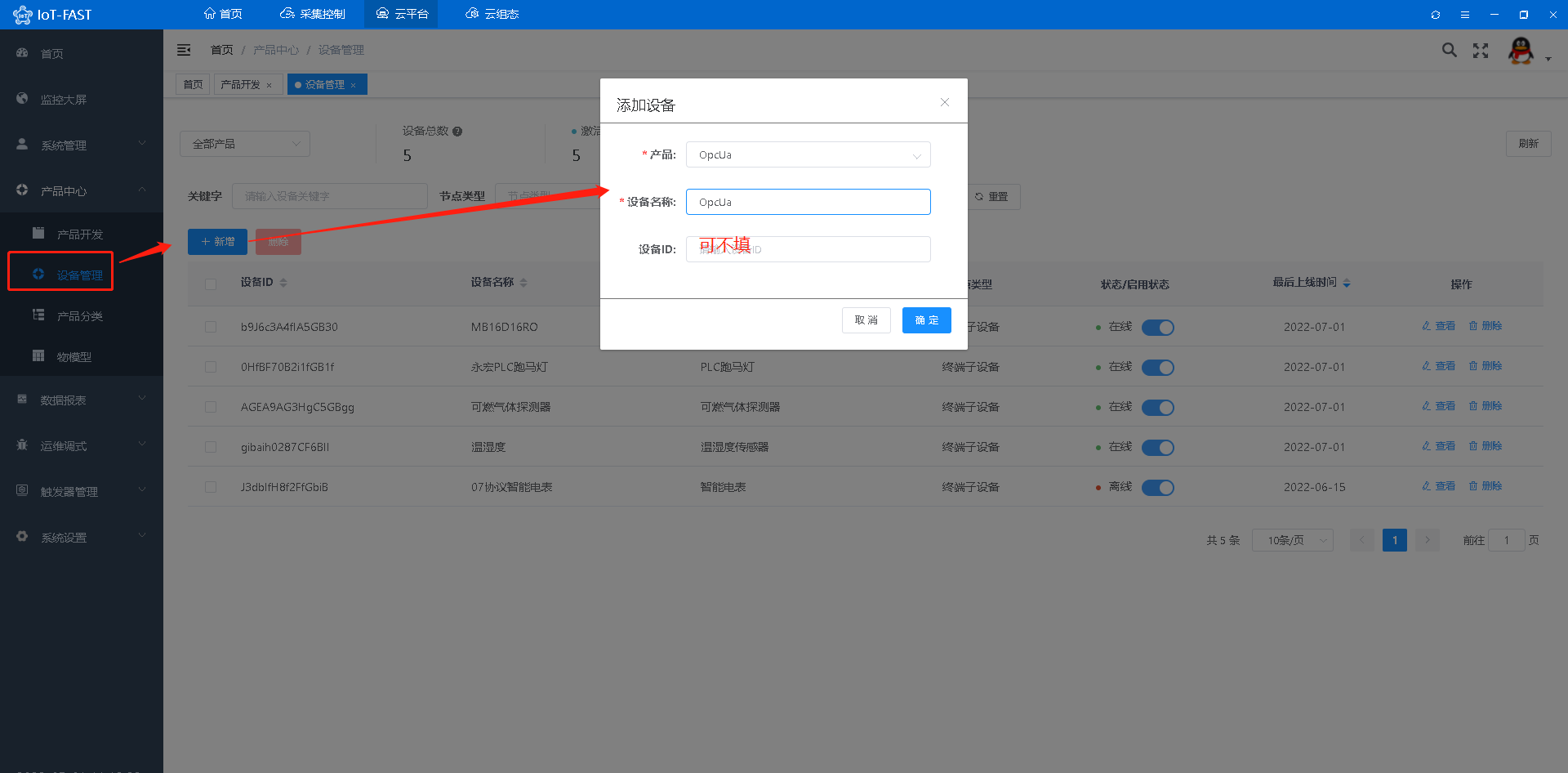Toggle fullscreen with the expand icon
The width and height of the screenshot is (1568, 773).
point(1481,51)
